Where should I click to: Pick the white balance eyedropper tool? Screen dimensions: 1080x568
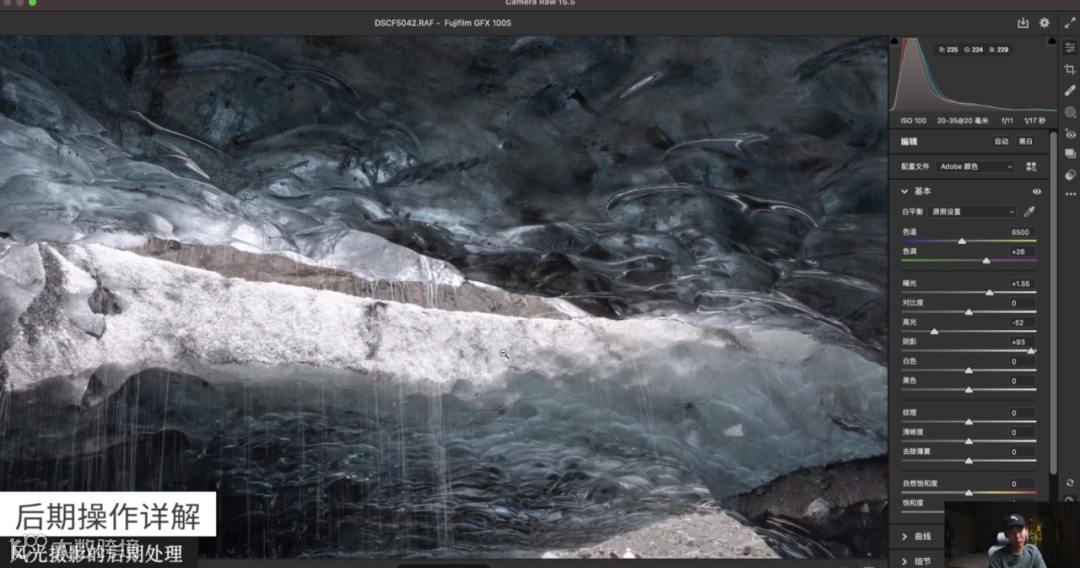click(x=1030, y=211)
